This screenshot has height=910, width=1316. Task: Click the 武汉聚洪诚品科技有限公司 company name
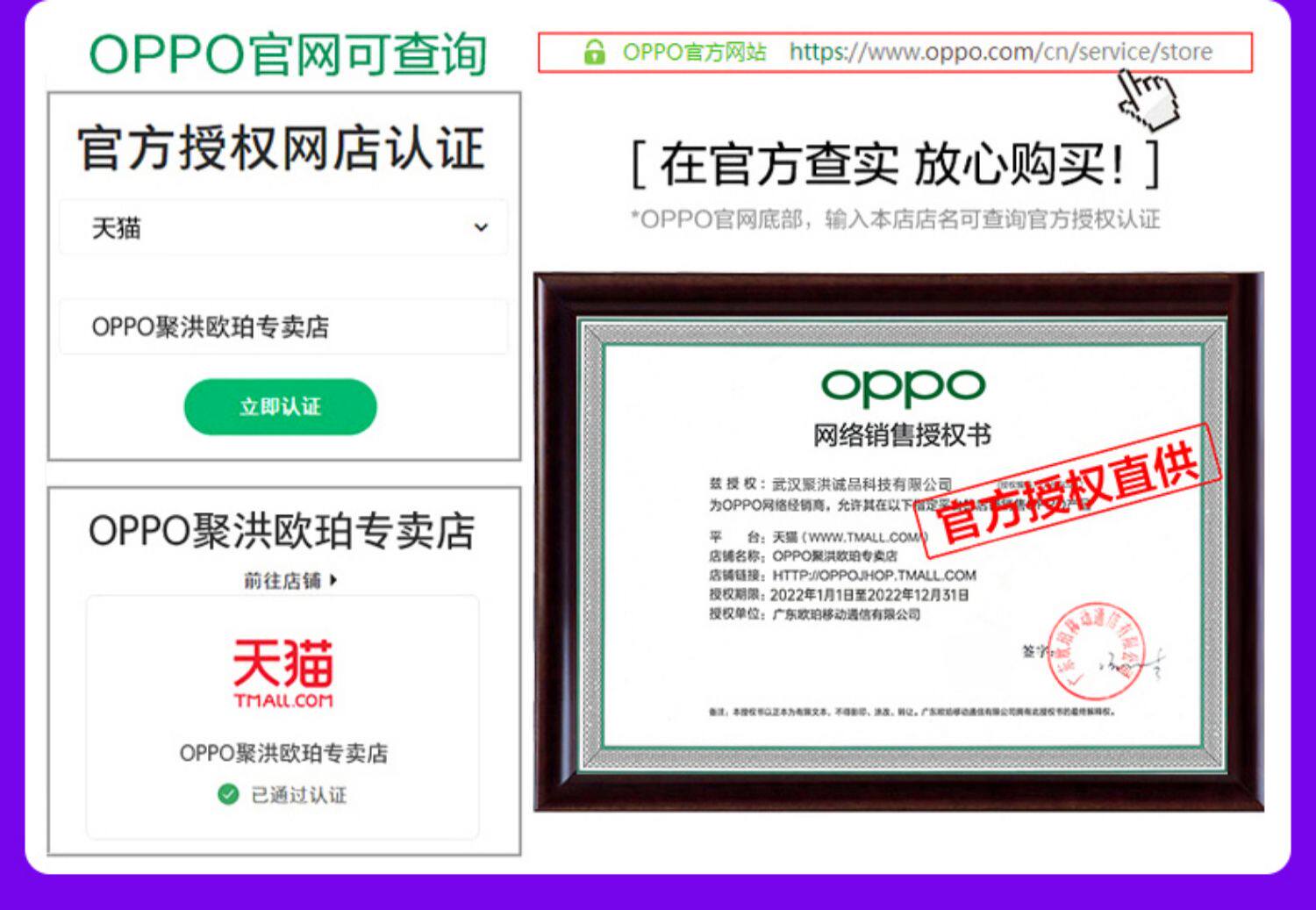pyautogui.click(x=862, y=484)
